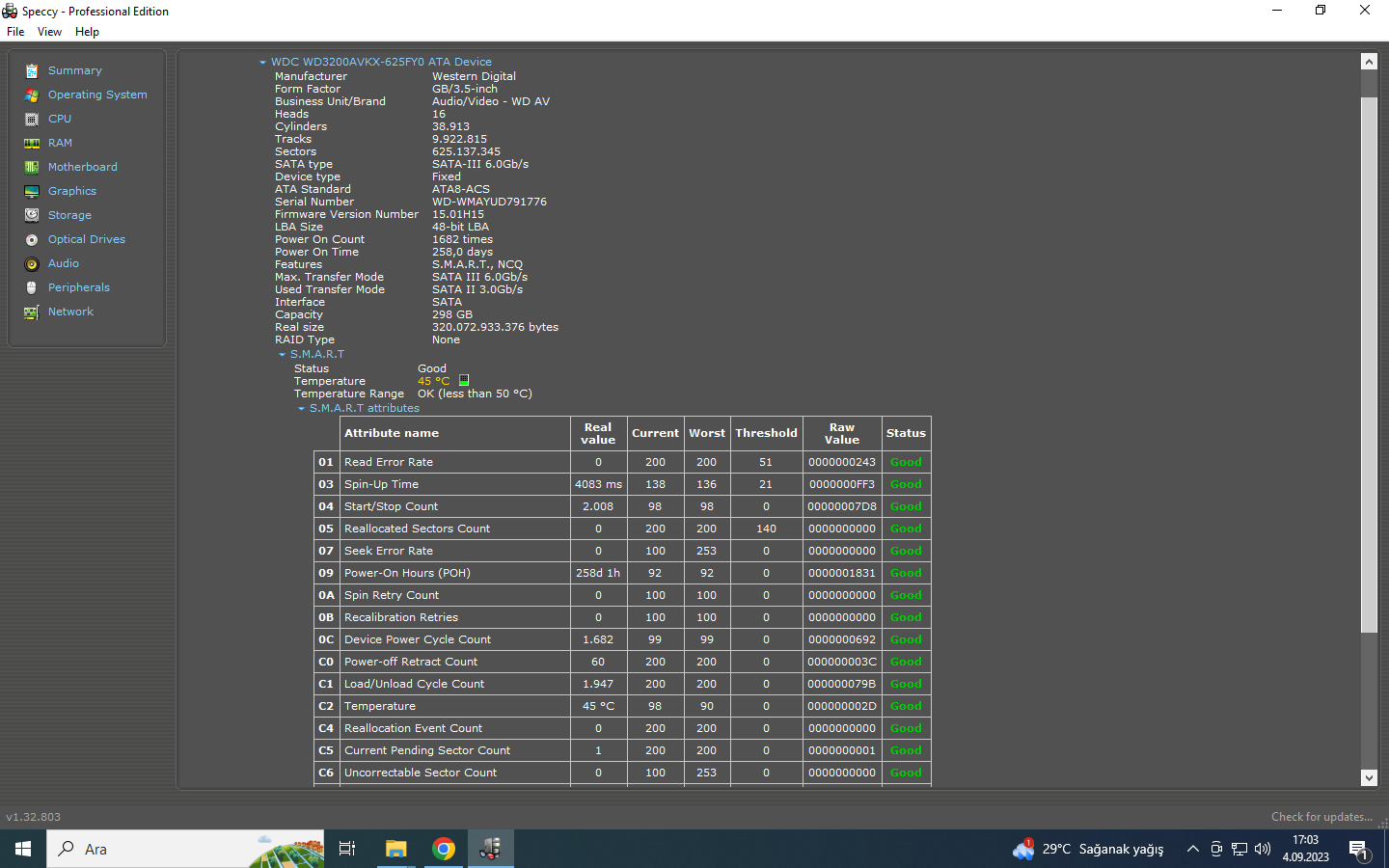Click the RAM module icon

pyautogui.click(x=32, y=143)
